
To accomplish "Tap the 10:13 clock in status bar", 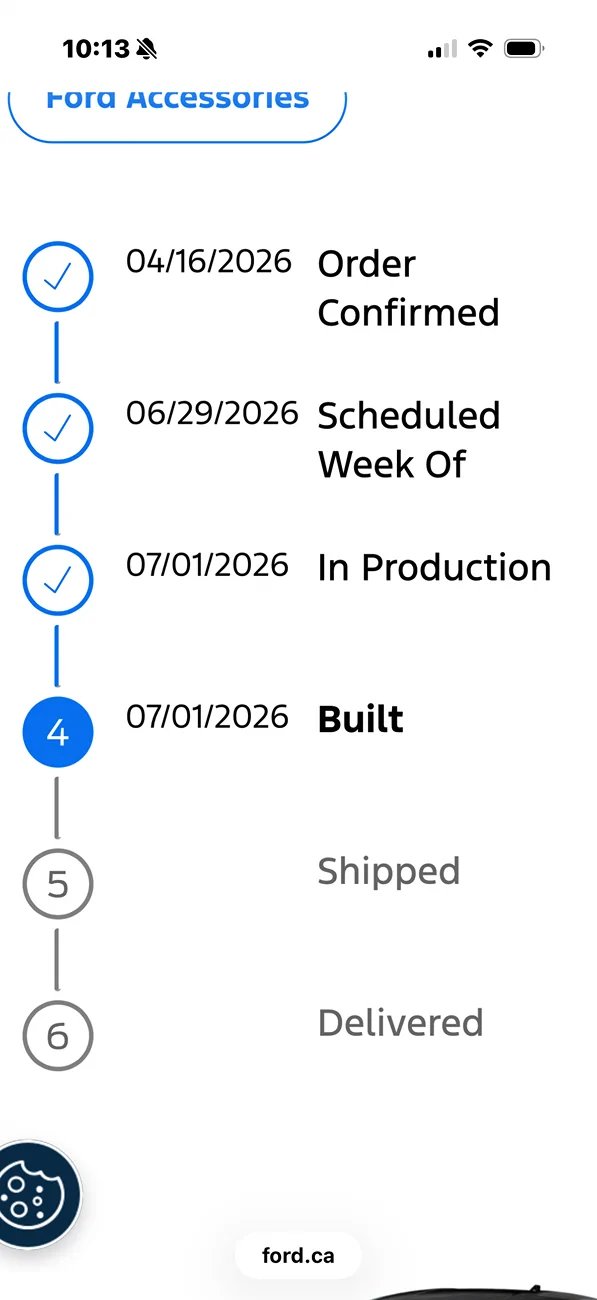I will coord(96,48).
